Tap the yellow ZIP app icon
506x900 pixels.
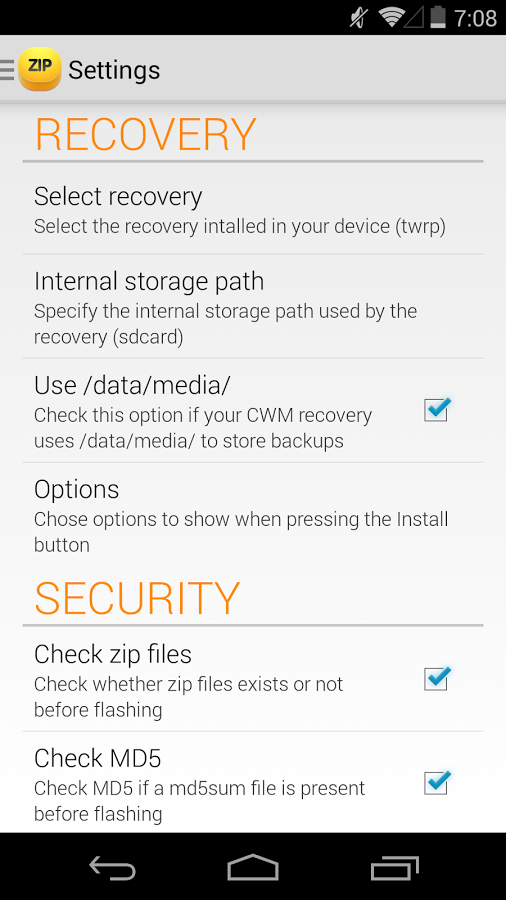point(40,69)
